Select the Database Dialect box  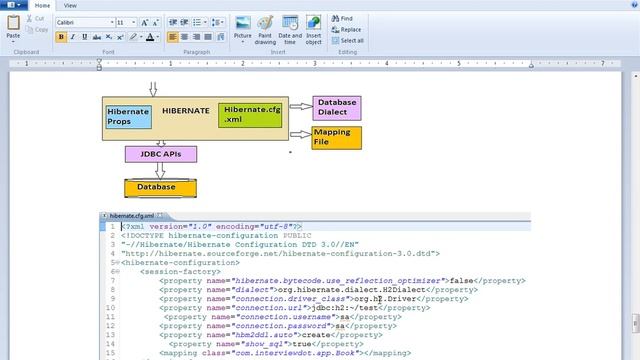coord(337,108)
